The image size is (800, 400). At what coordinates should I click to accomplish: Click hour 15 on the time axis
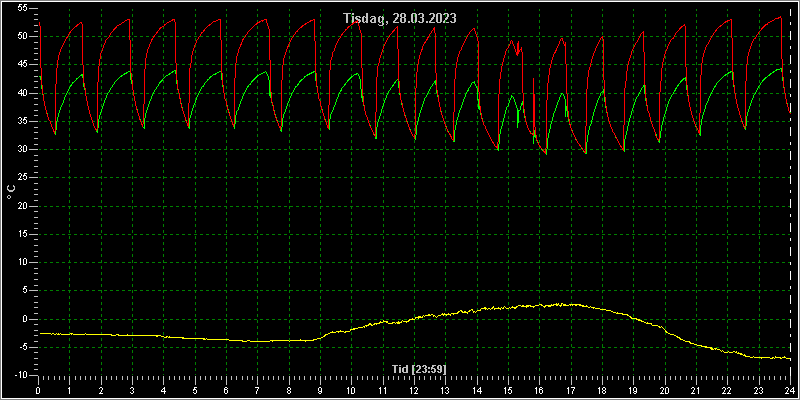[508, 390]
